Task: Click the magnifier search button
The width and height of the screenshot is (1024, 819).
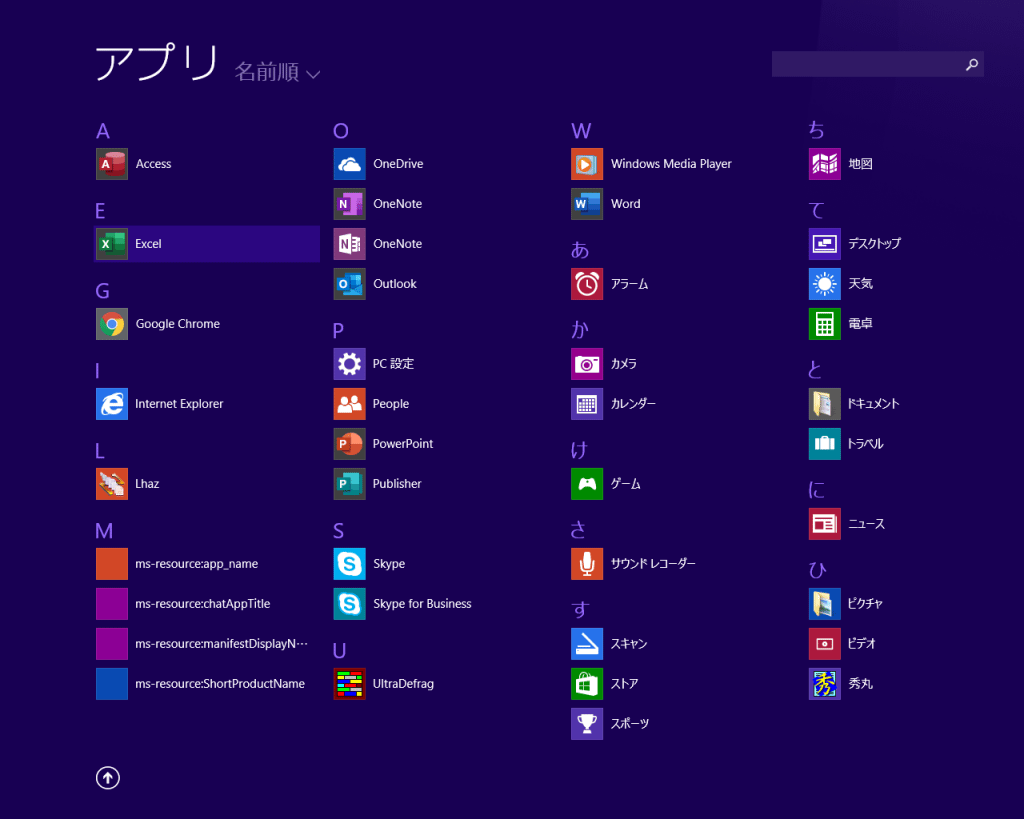Action: (972, 64)
